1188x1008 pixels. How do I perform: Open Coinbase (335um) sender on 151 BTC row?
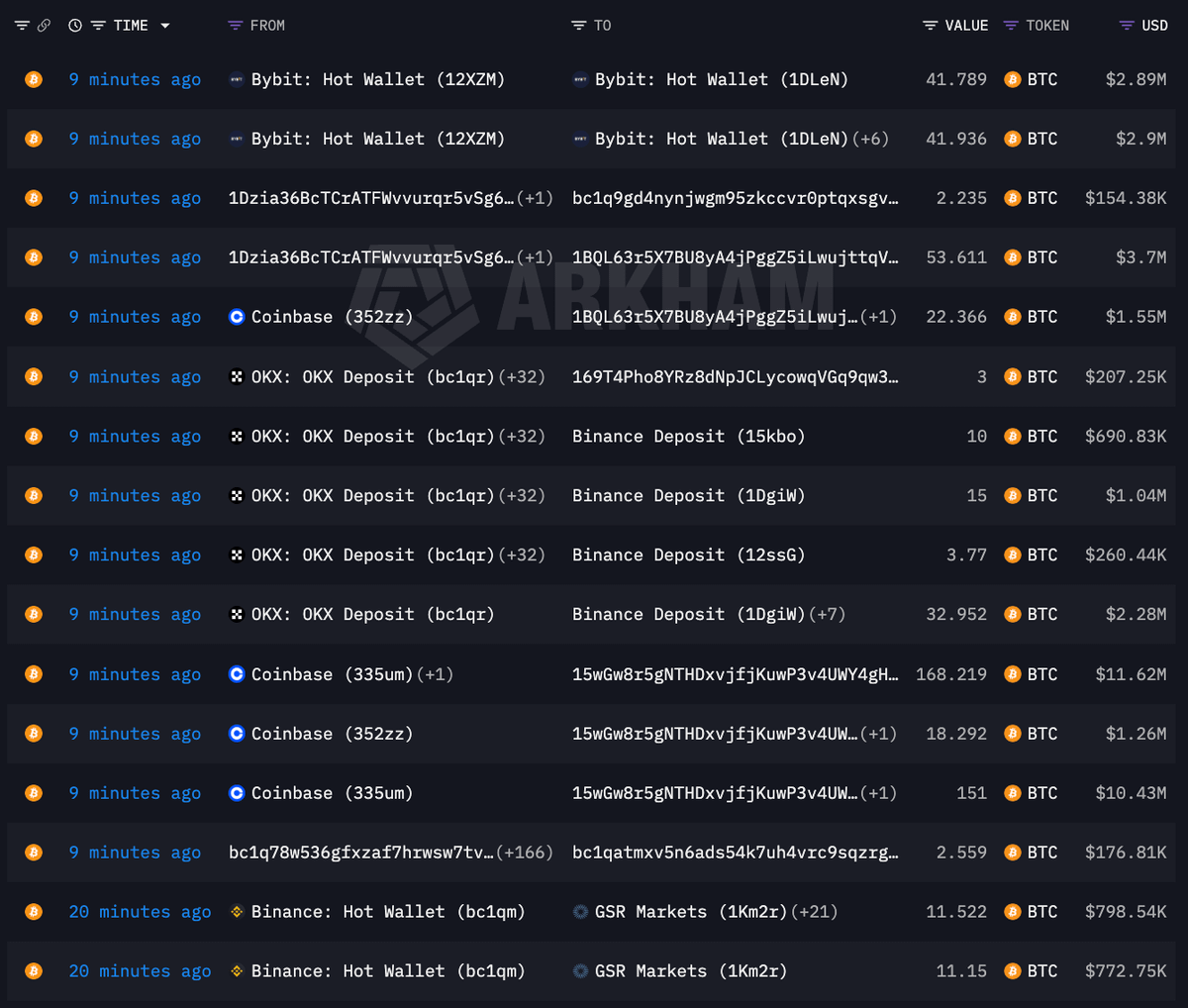(x=332, y=793)
